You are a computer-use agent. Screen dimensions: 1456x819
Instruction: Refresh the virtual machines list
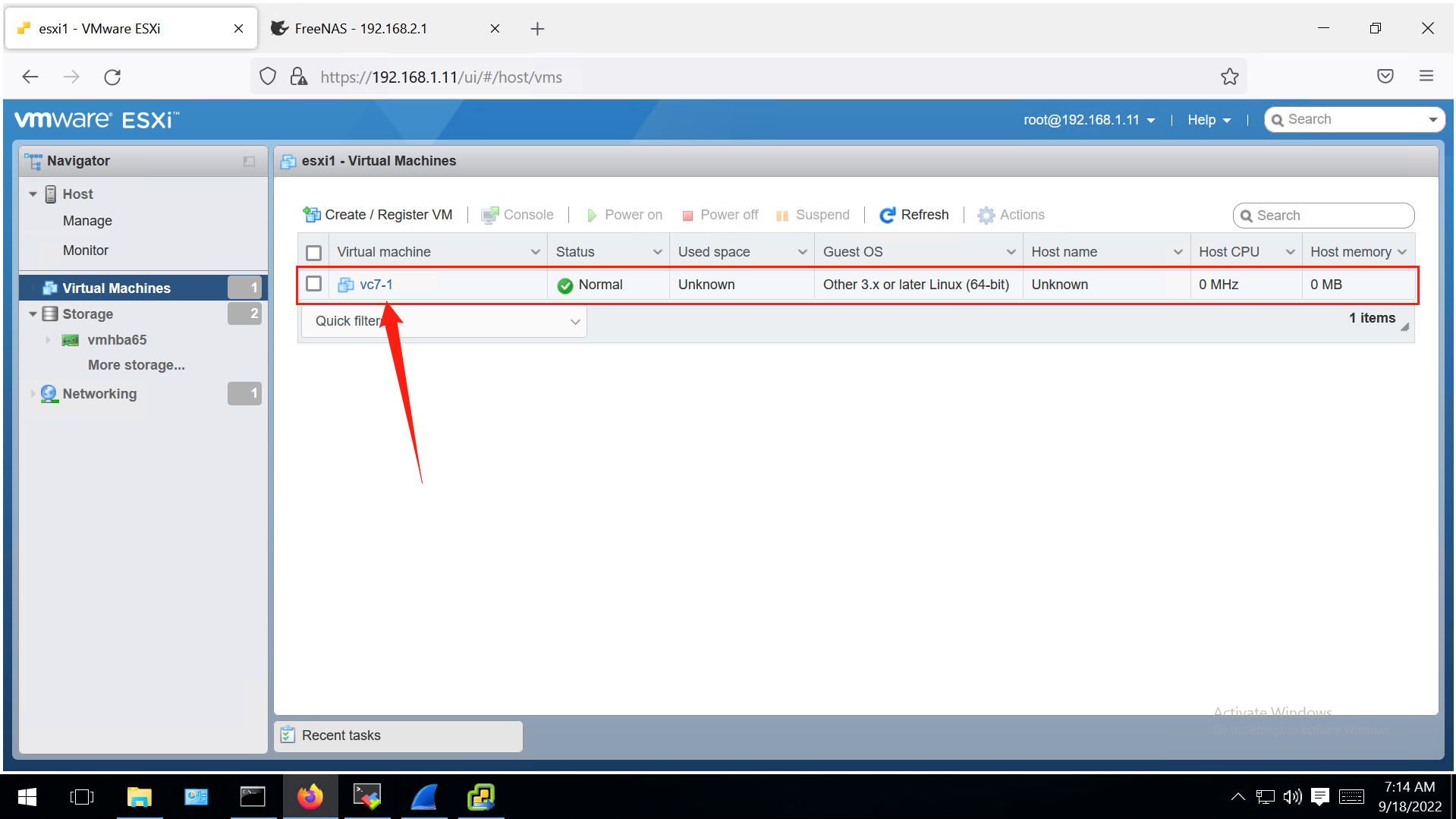click(x=914, y=215)
